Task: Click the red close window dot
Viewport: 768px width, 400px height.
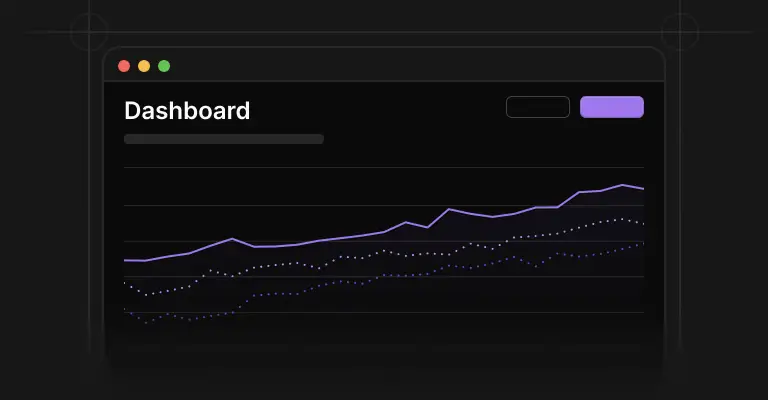Action: [x=124, y=66]
